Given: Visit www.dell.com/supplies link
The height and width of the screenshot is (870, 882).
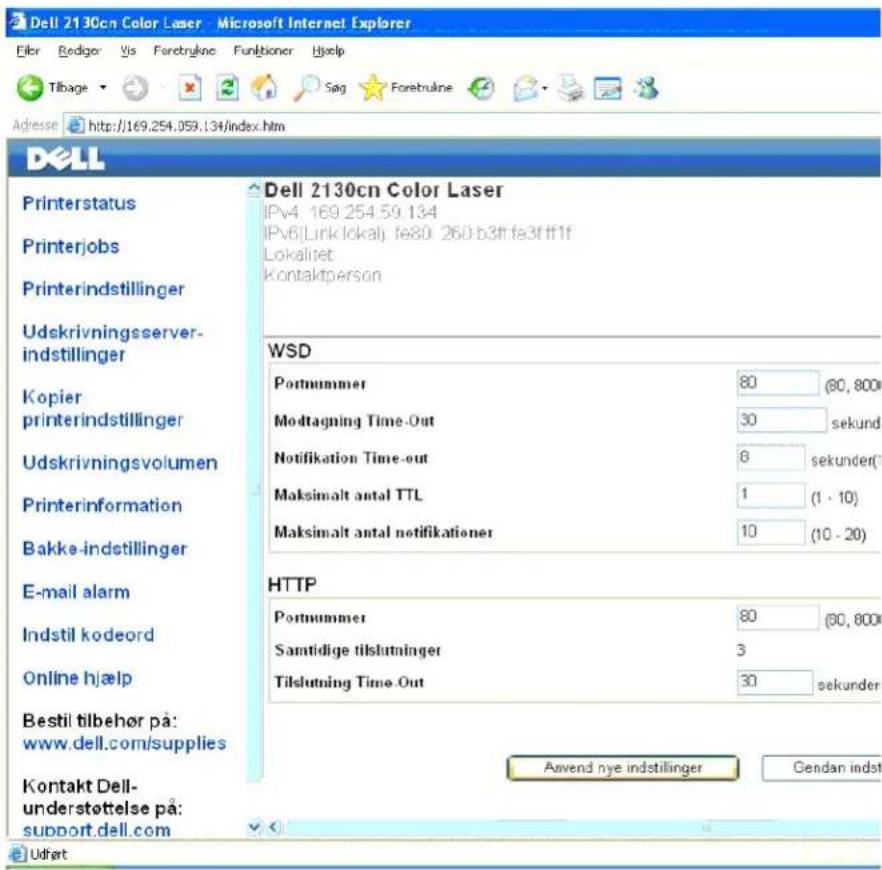Looking at the screenshot, I should (x=124, y=743).
